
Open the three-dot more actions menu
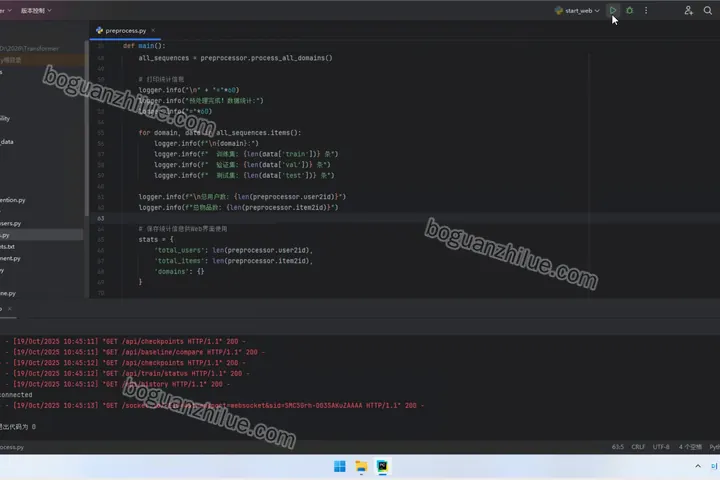pyautogui.click(x=646, y=10)
